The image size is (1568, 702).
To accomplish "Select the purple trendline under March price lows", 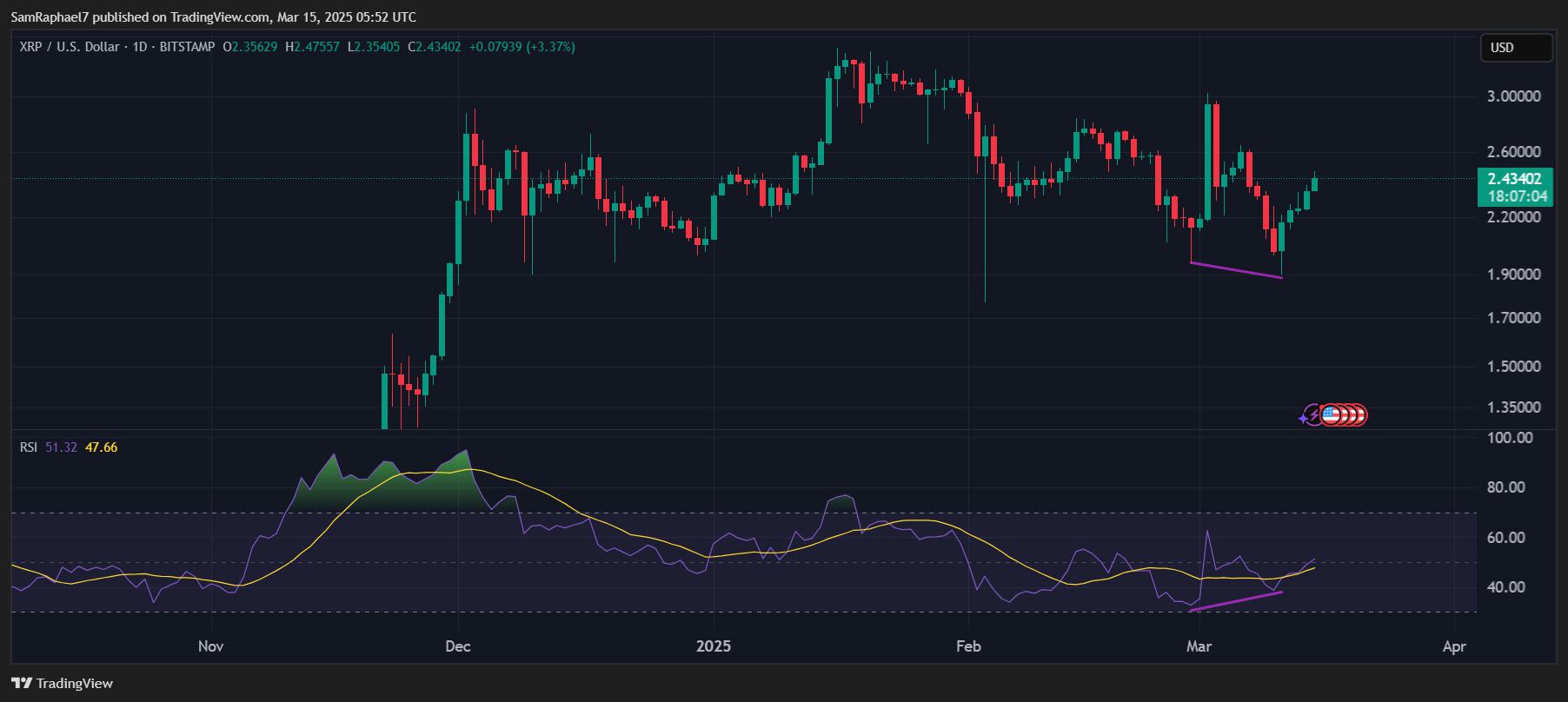I will [1236, 270].
